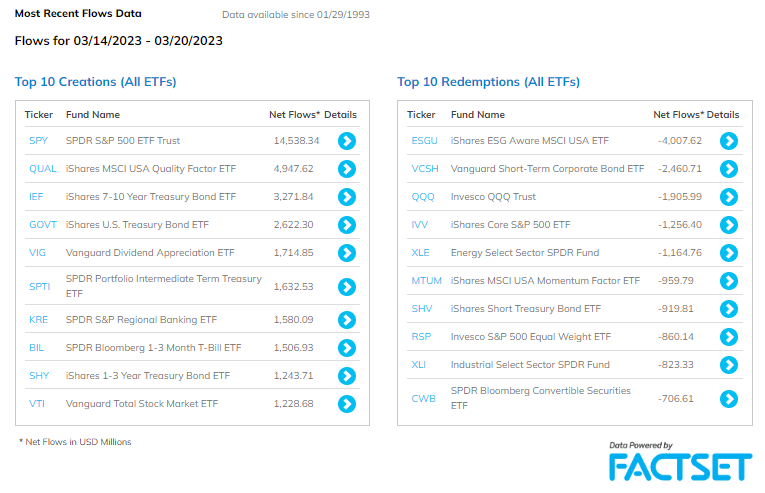The image size is (765, 493).
Task: Click the IVV ticker link
Action: (x=420, y=225)
